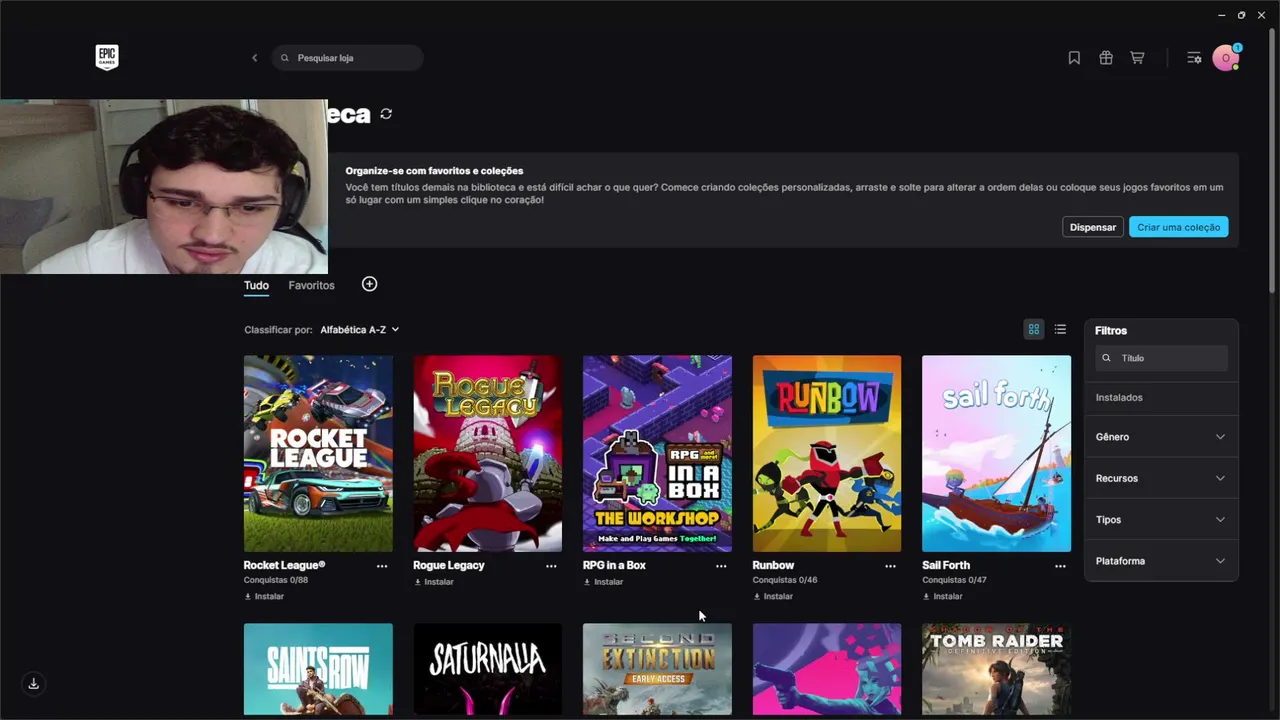
Task: Expand the Tipos filter
Action: (x=1161, y=520)
